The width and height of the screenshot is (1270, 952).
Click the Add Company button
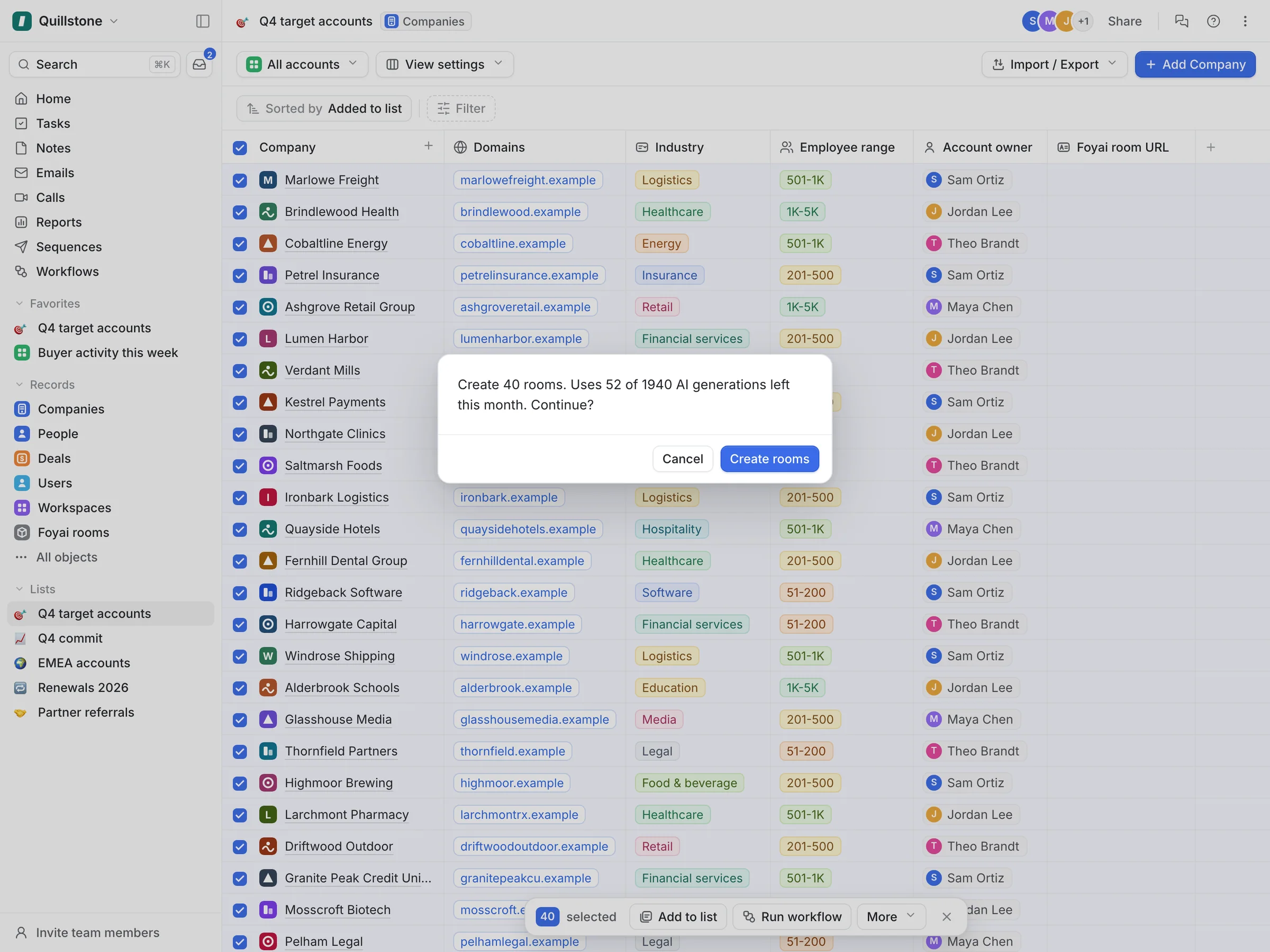click(1195, 65)
